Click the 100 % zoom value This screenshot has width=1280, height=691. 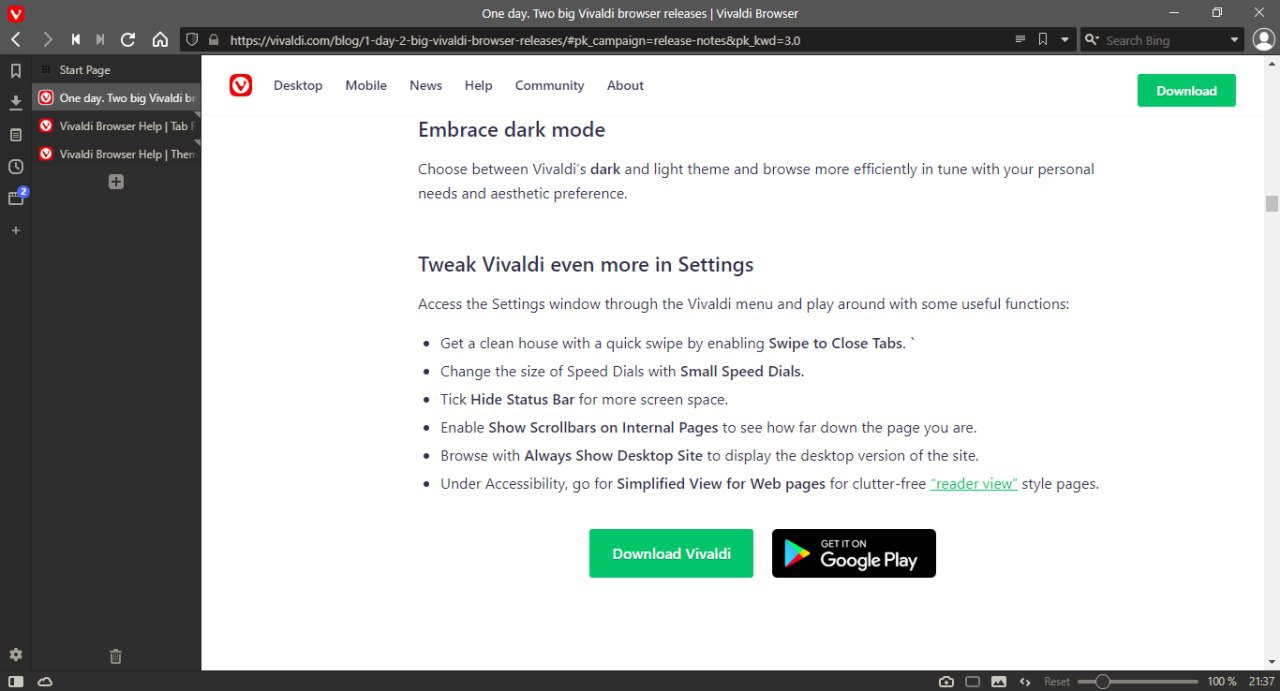1222,681
